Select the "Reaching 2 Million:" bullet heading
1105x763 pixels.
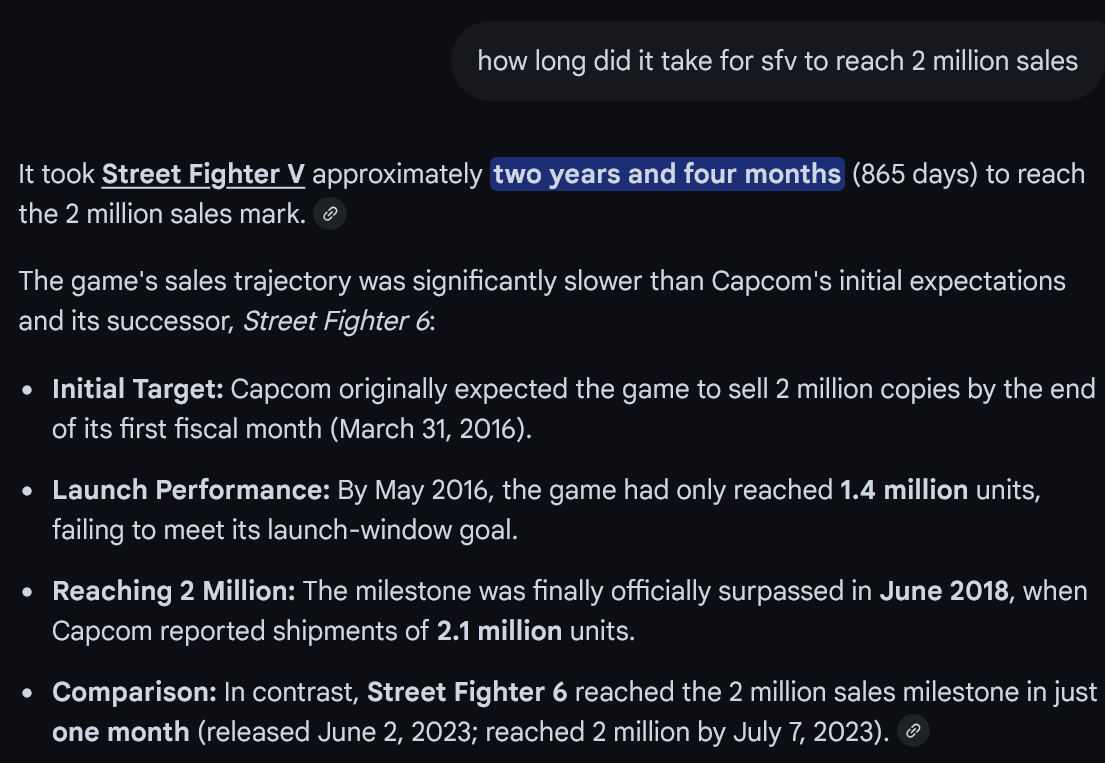tap(174, 591)
